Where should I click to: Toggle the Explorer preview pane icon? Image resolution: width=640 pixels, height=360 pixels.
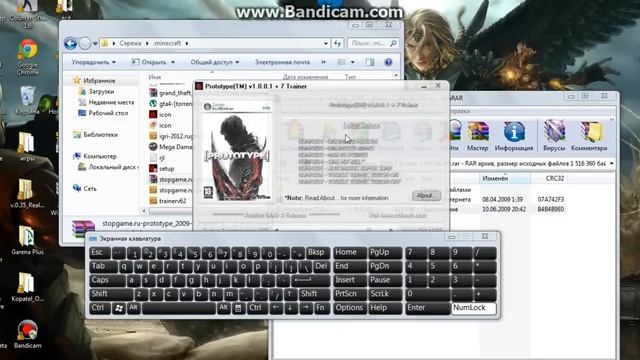tap(370, 62)
